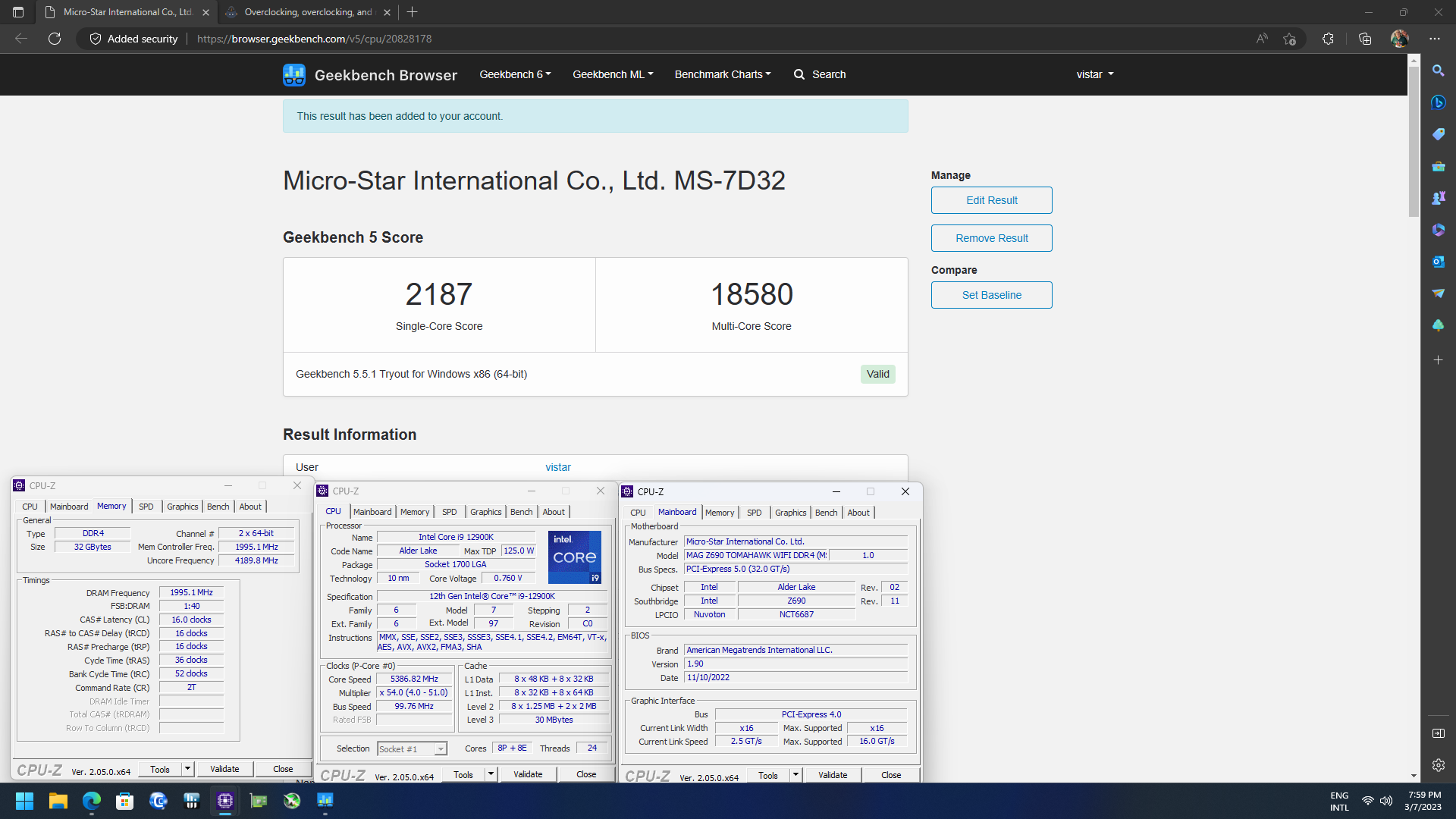The image size is (1456, 819).
Task: Open the tools briefcase sidebar icon
Action: click(x=1439, y=166)
